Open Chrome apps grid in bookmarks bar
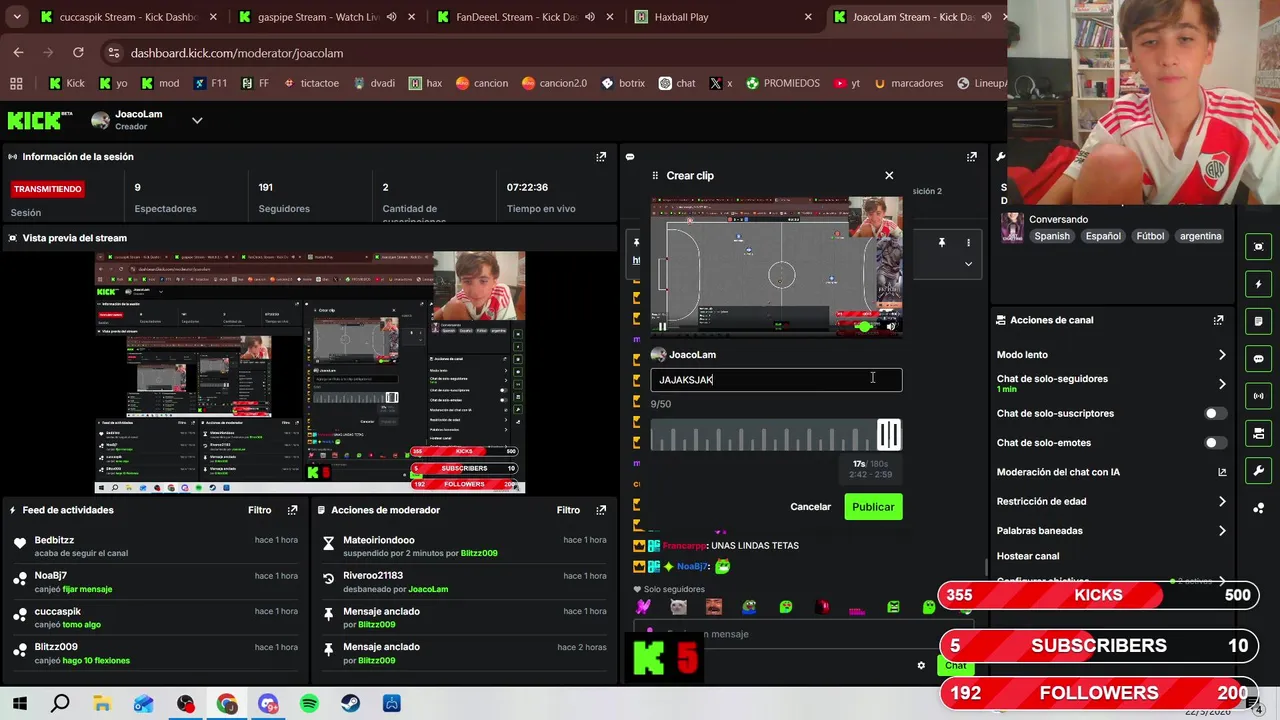The image size is (1280, 720). pos(16,83)
